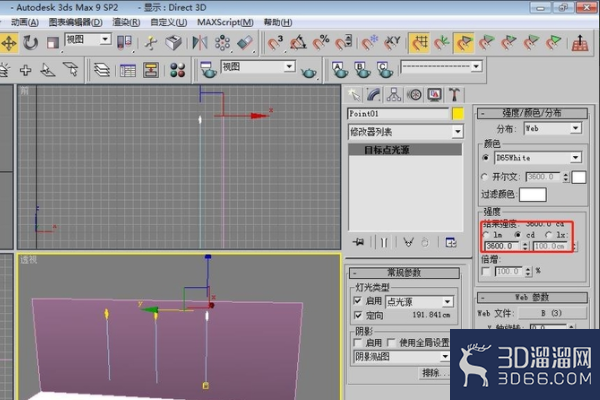This screenshot has width=600, height=400.
Task: Click the yellow object color swatch
Action: (458, 113)
